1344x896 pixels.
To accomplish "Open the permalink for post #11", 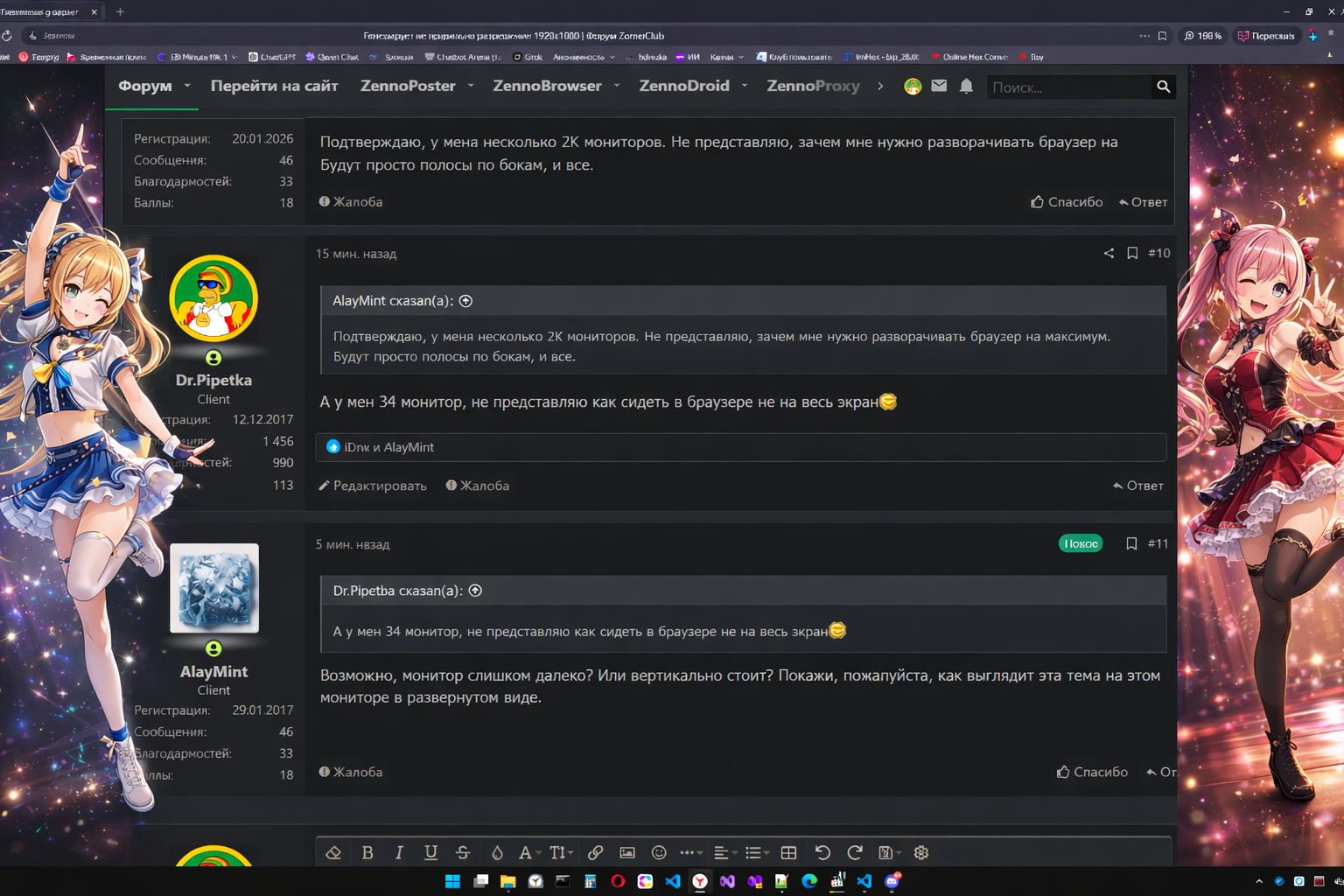I will pos(1158,543).
